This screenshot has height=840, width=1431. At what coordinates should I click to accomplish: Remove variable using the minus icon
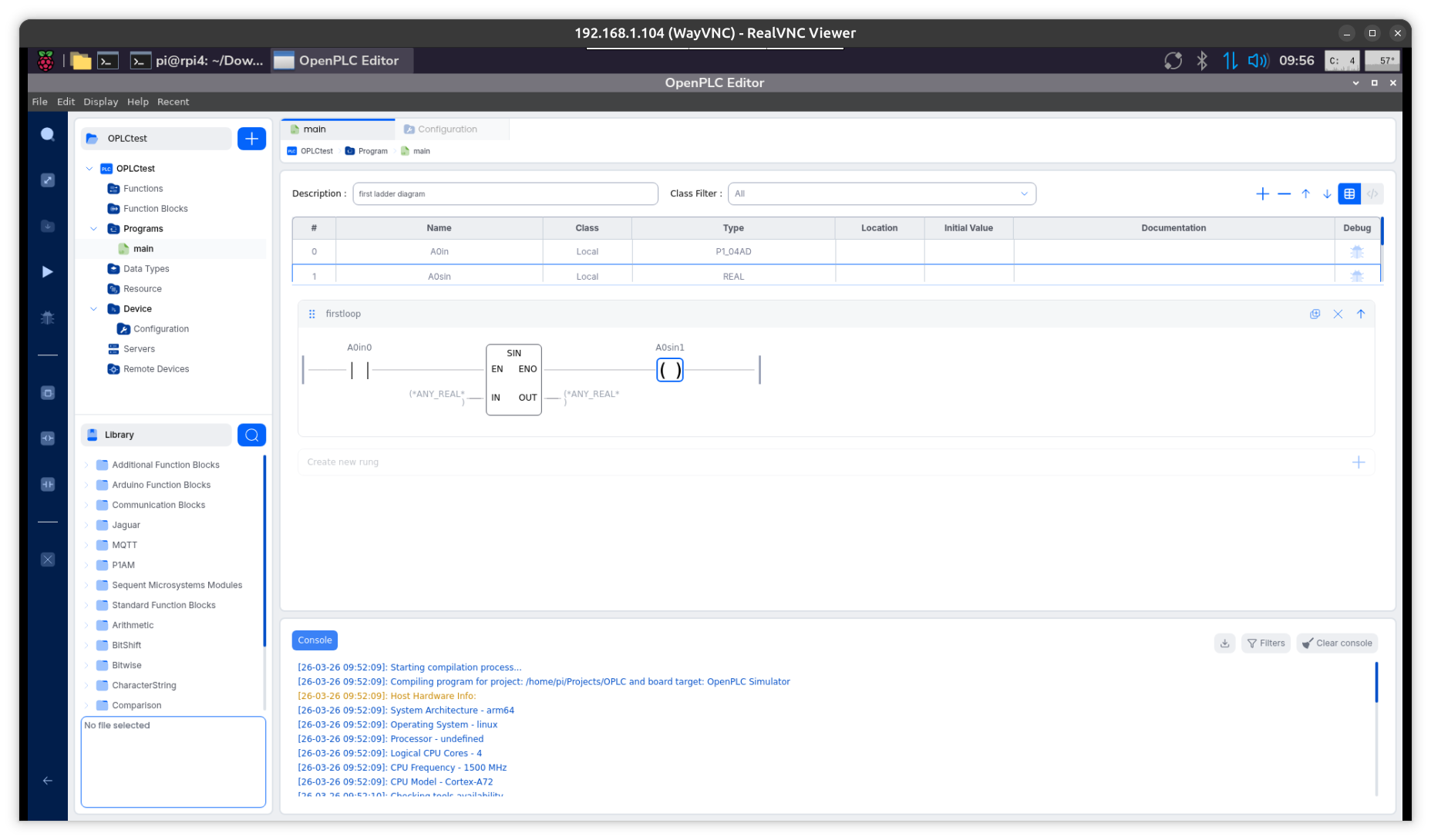click(x=1284, y=194)
